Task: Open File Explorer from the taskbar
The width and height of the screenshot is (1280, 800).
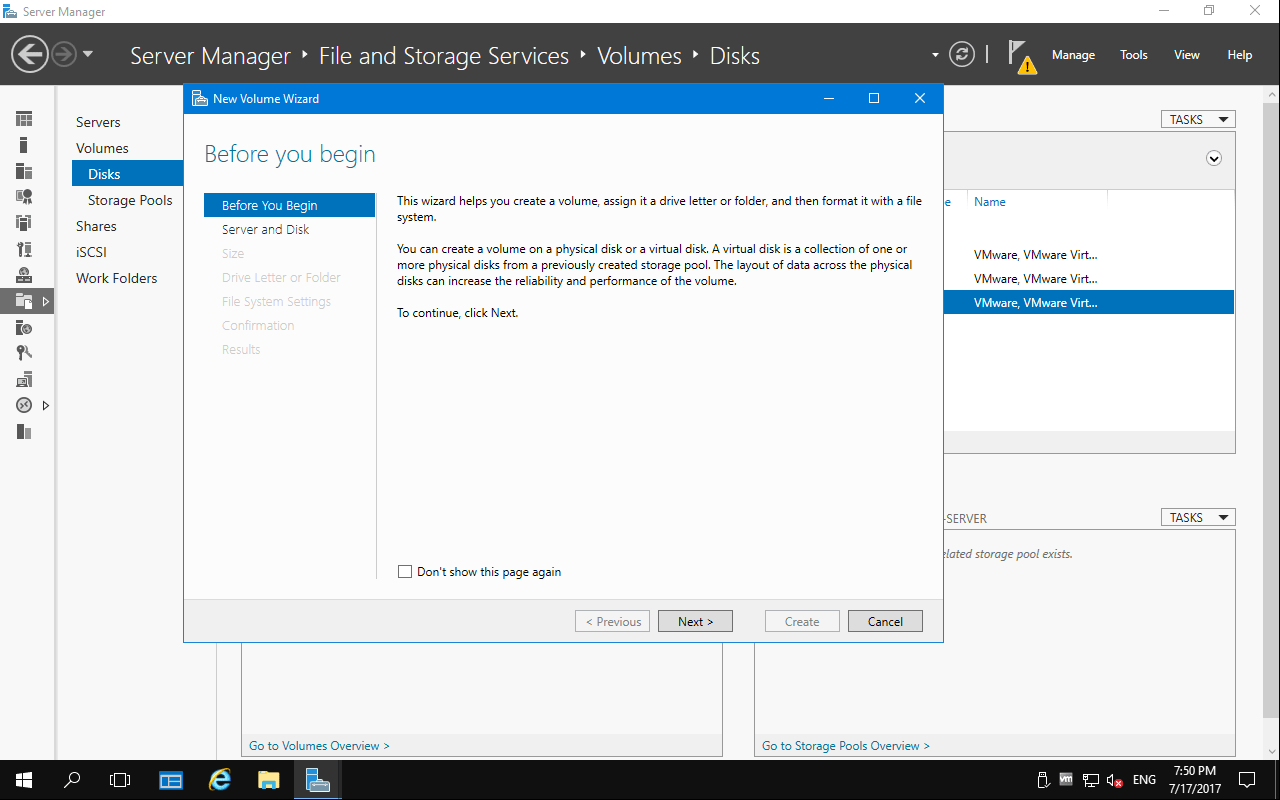Action: click(269, 779)
